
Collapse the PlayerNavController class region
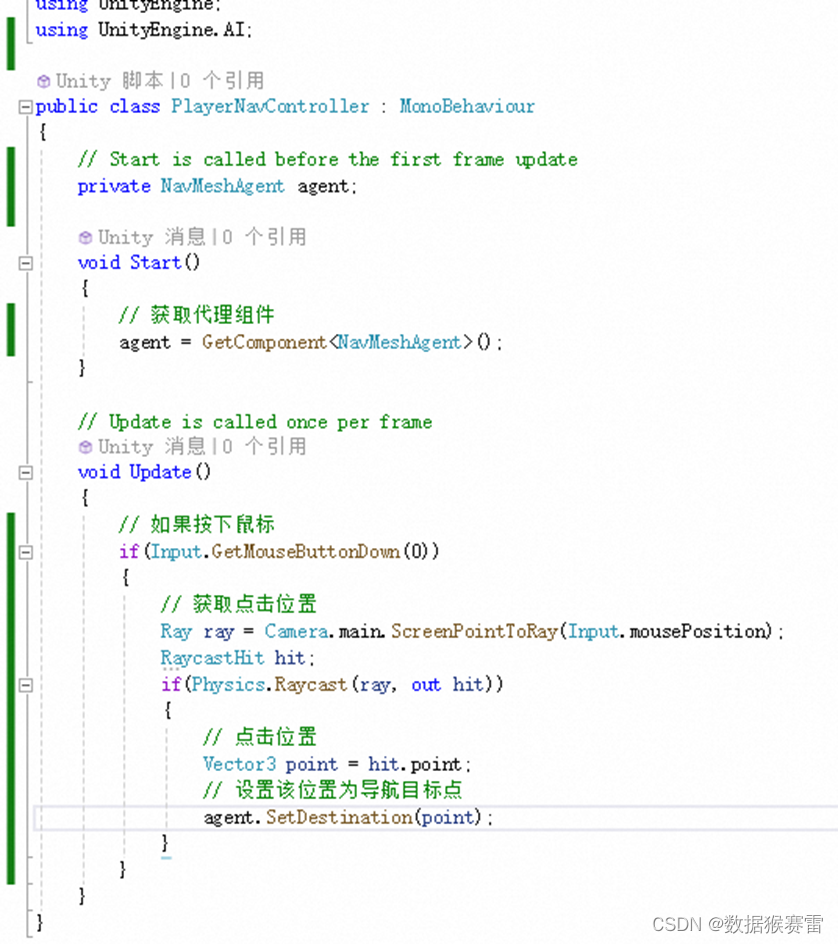tap(24, 105)
